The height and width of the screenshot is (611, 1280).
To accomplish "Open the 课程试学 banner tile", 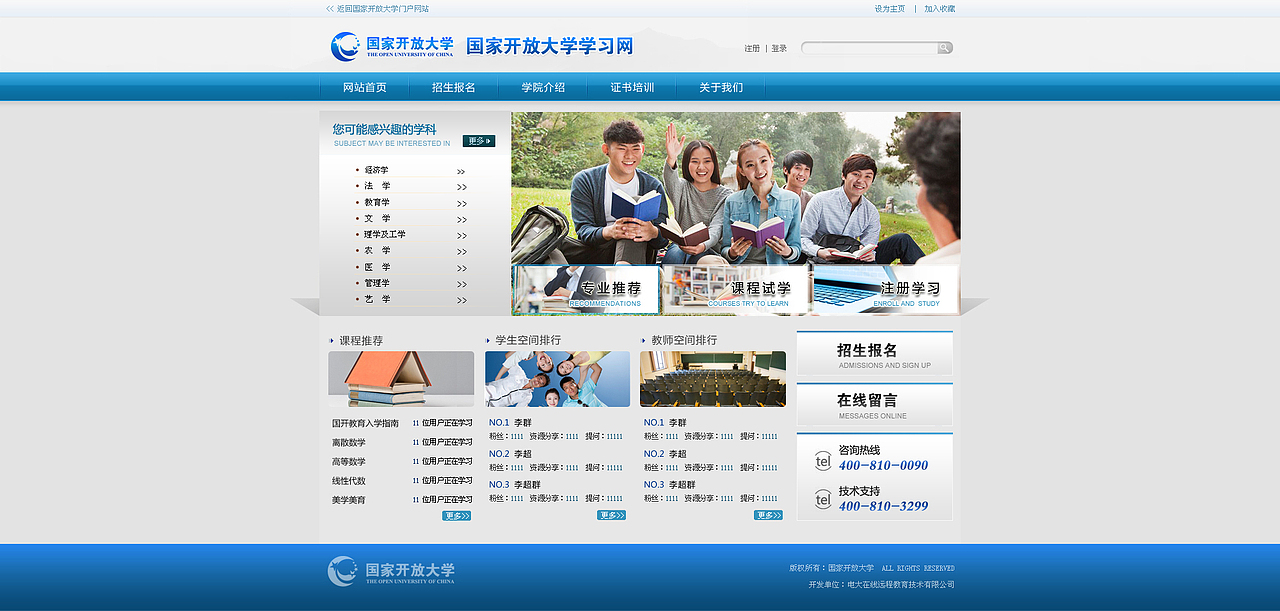I will point(736,289).
